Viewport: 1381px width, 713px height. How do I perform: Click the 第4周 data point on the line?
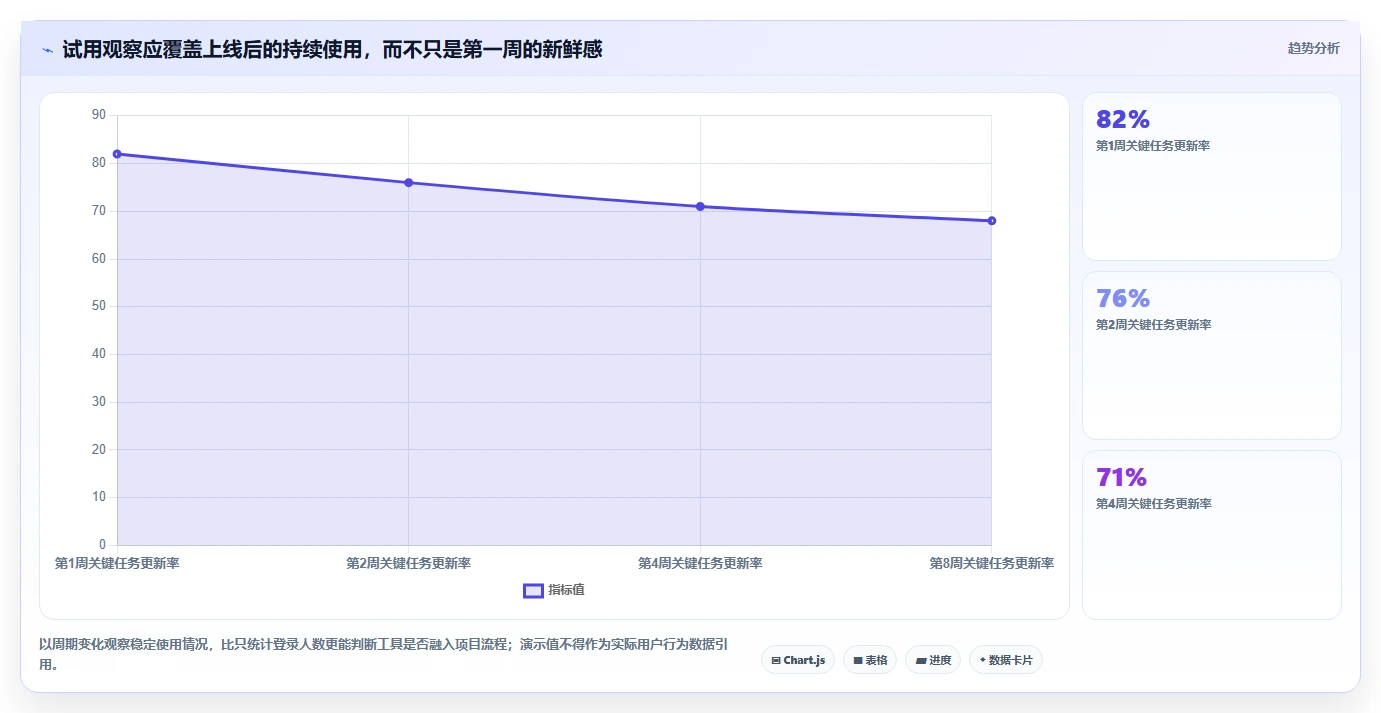[x=700, y=206]
